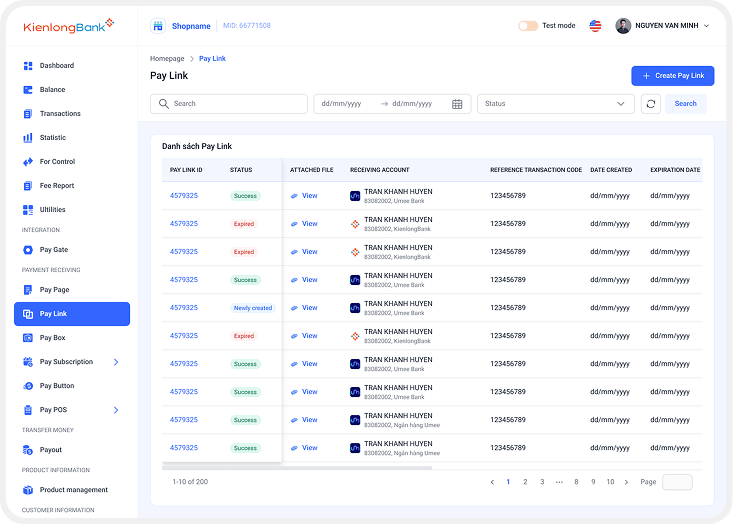Image resolution: width=733 pixels, height=524 pixels.
Task: Click the EXPIRATION DATE column header
Action: tap(675, 170)
